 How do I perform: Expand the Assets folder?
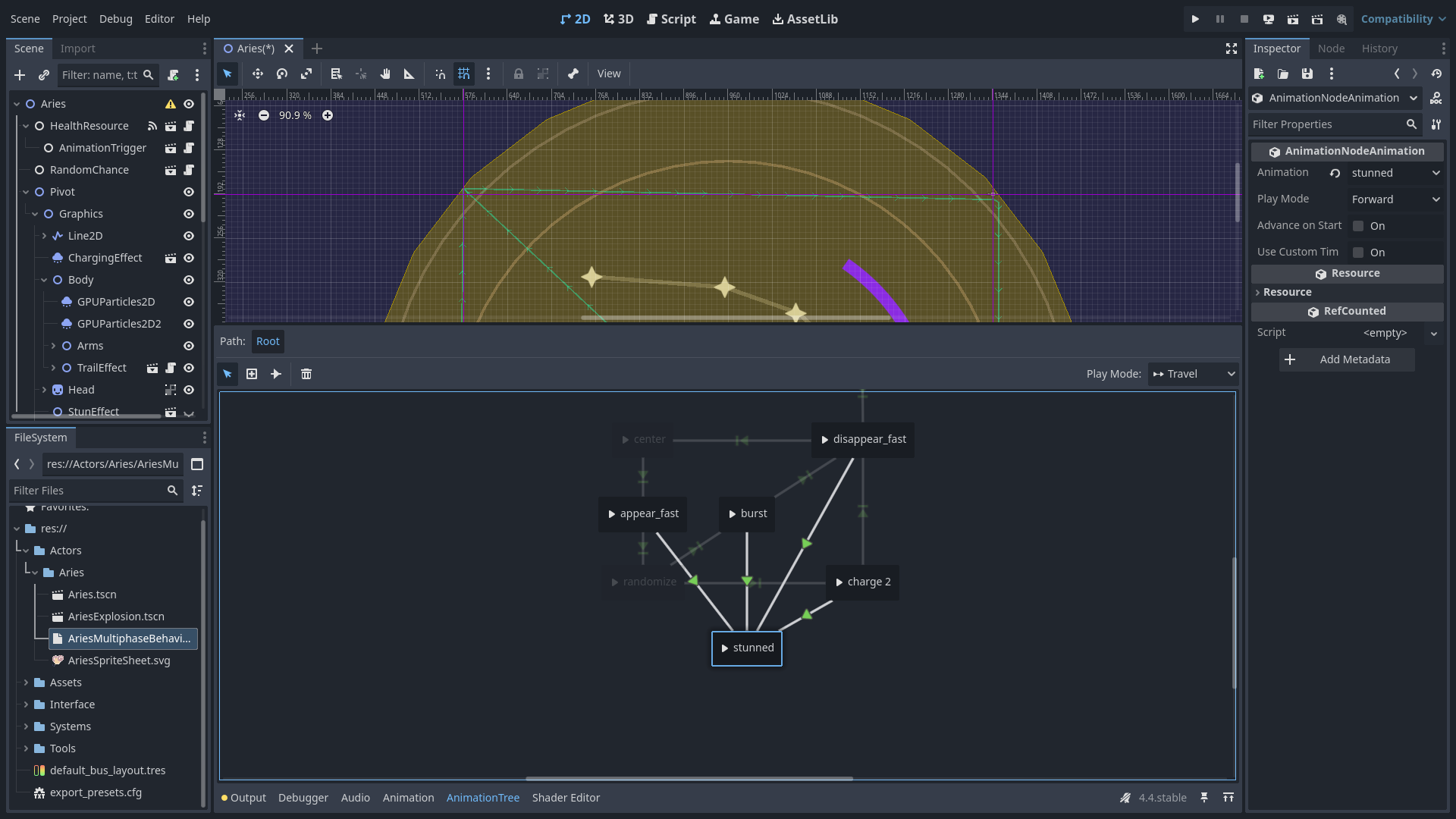tap(26, 682)
